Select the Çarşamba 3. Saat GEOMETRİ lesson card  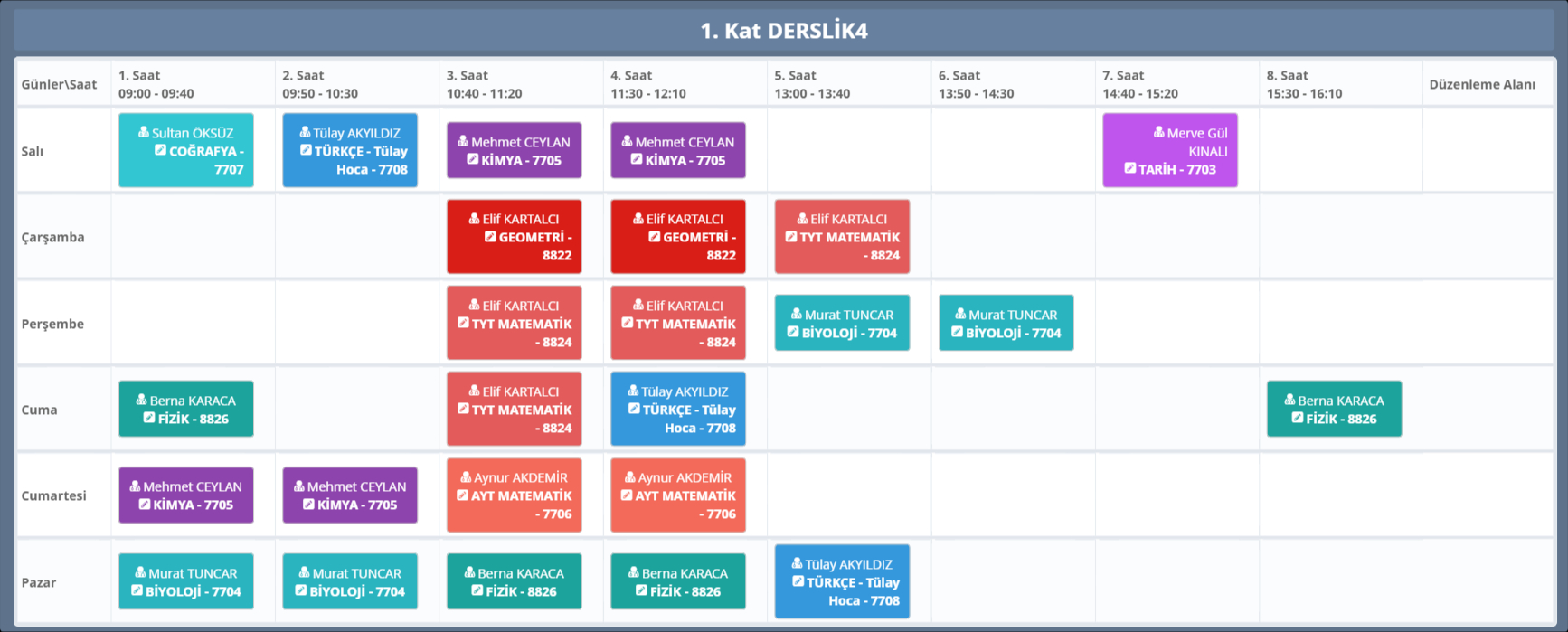(514, 237)
